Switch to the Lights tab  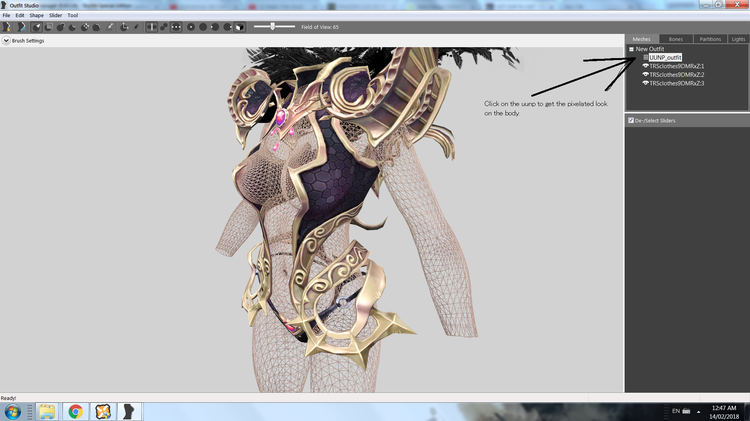739,39
